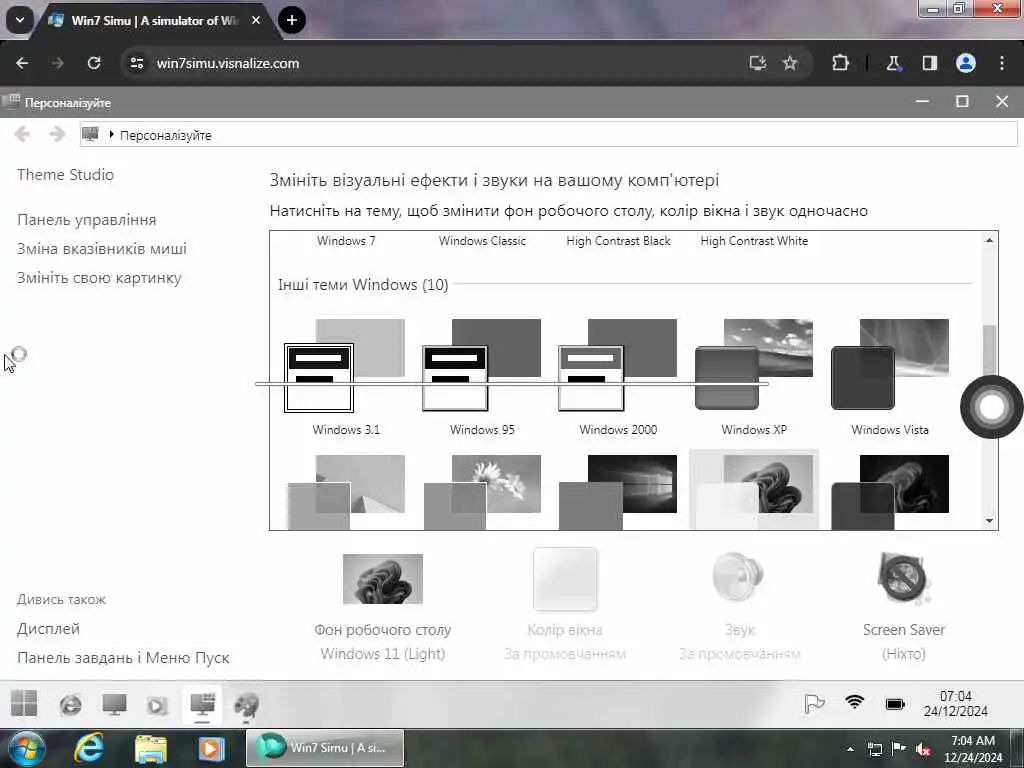The image size is (1024, 768).
Task: Click simulator Action Center flag icon
Action: coord(814,703)
